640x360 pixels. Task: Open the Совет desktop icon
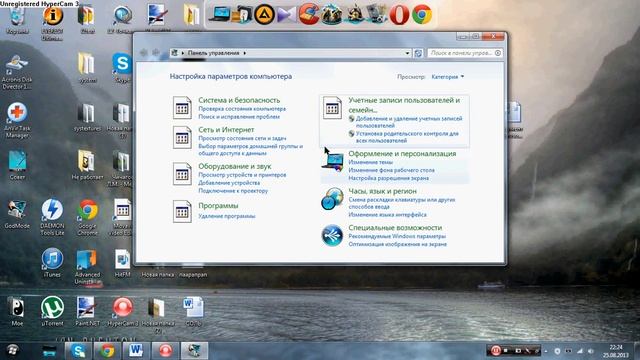click(x=17, y=161)
